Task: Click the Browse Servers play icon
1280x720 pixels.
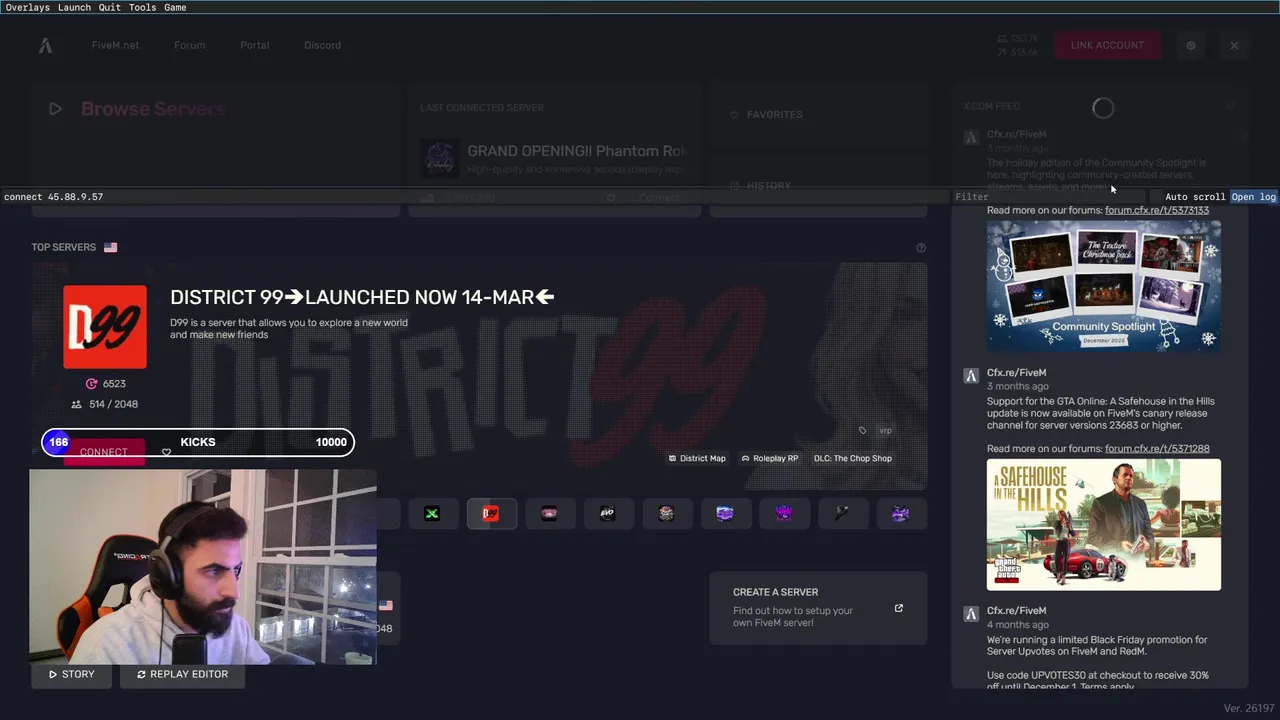Action: [x=55, y=109]
